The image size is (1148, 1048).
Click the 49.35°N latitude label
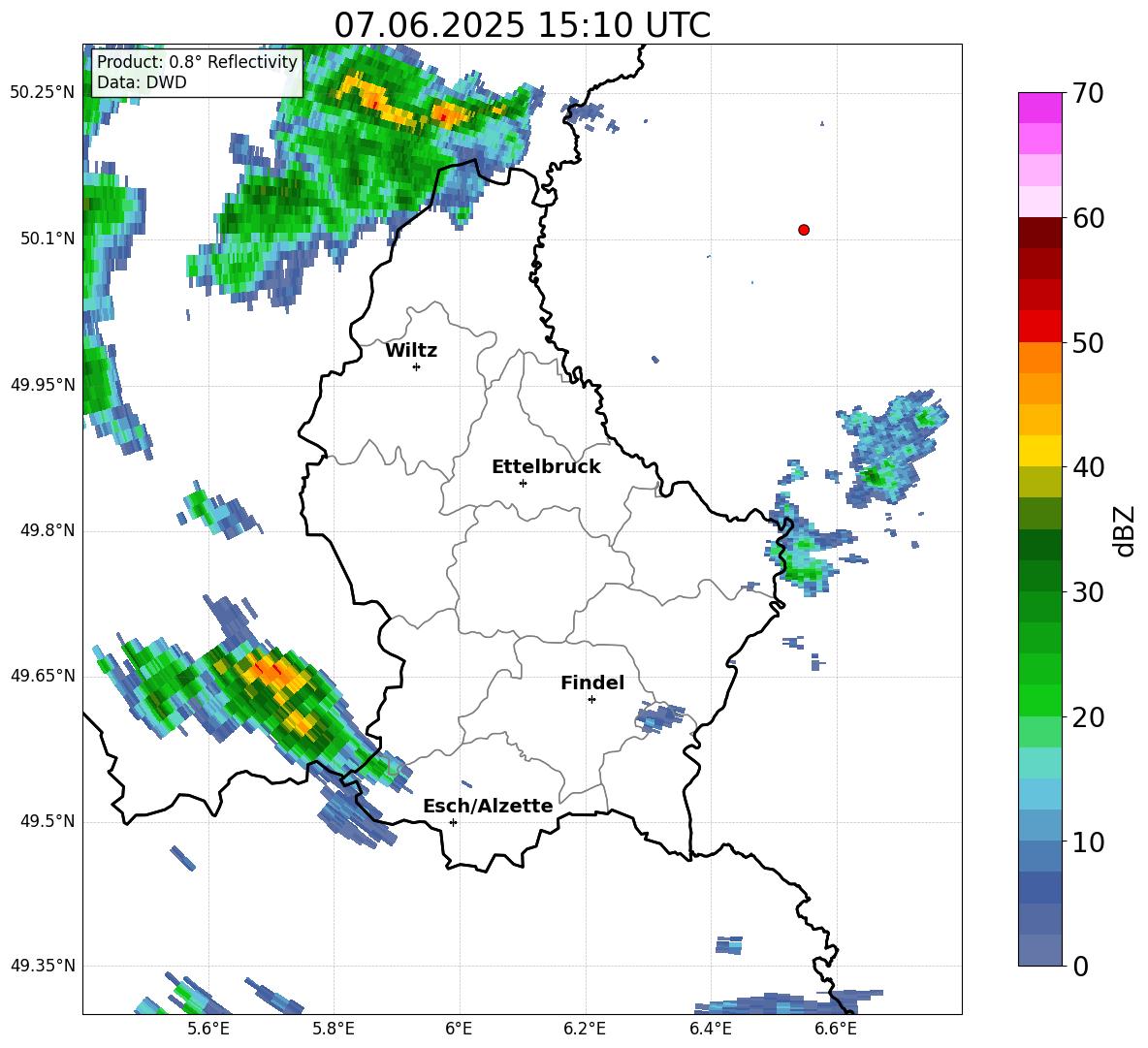[x=43, y=966]
